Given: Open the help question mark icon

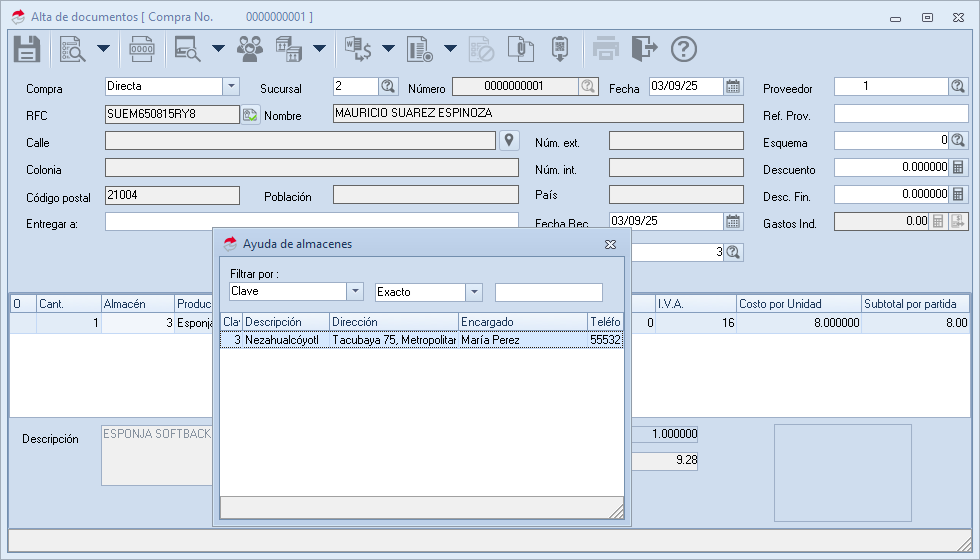Looking at the screenshot, I should 683,48.
